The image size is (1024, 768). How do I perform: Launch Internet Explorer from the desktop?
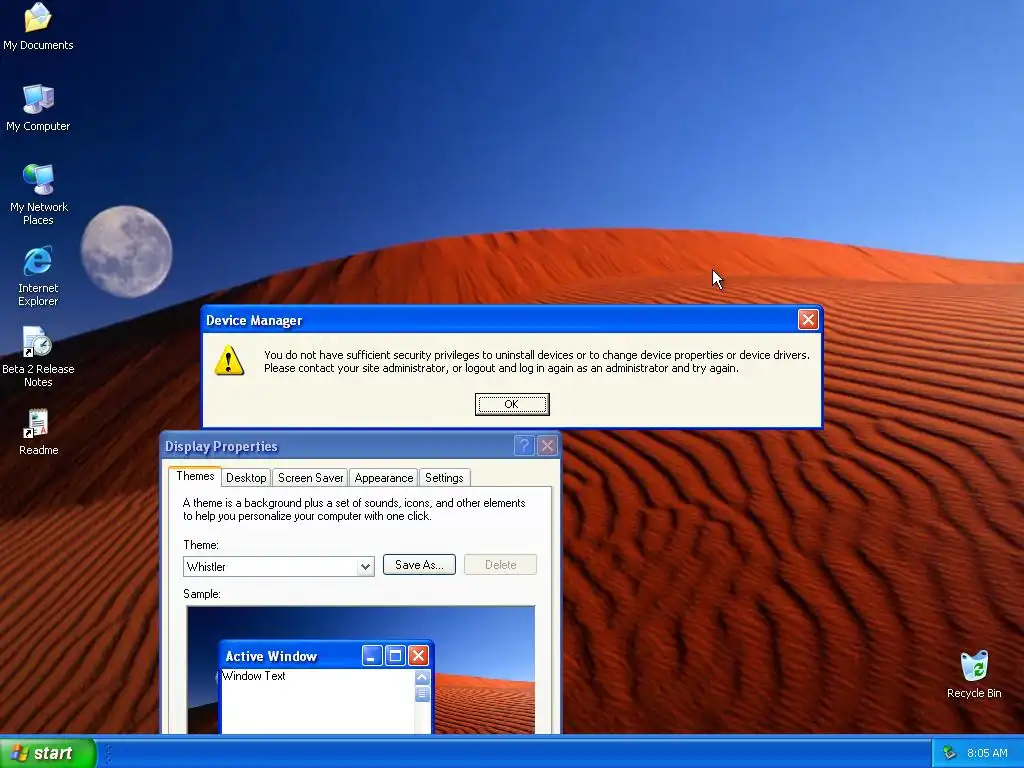click(x=38, y=276)
